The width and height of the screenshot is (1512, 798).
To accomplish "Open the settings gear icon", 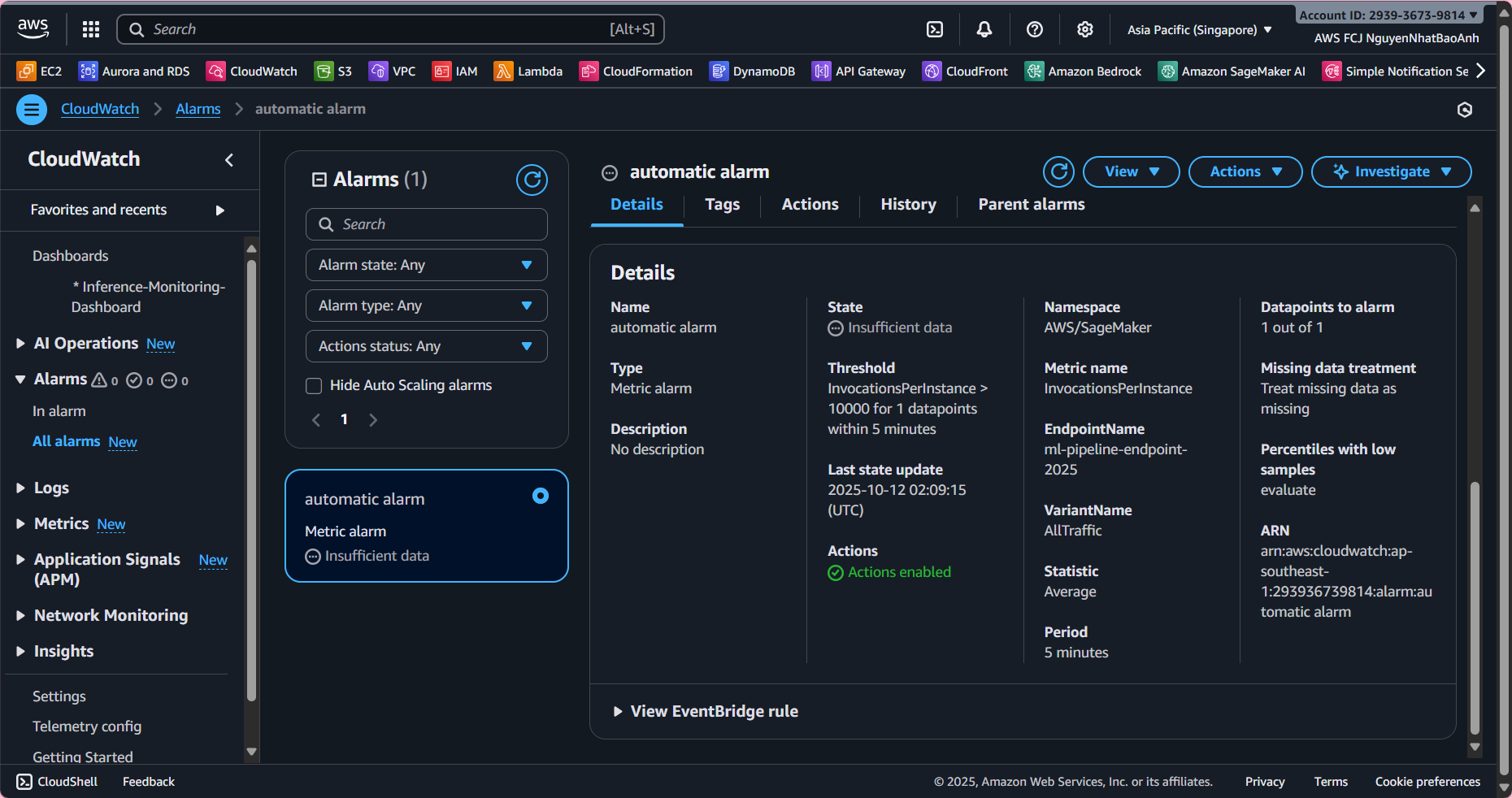I will tap(1085, 29).
